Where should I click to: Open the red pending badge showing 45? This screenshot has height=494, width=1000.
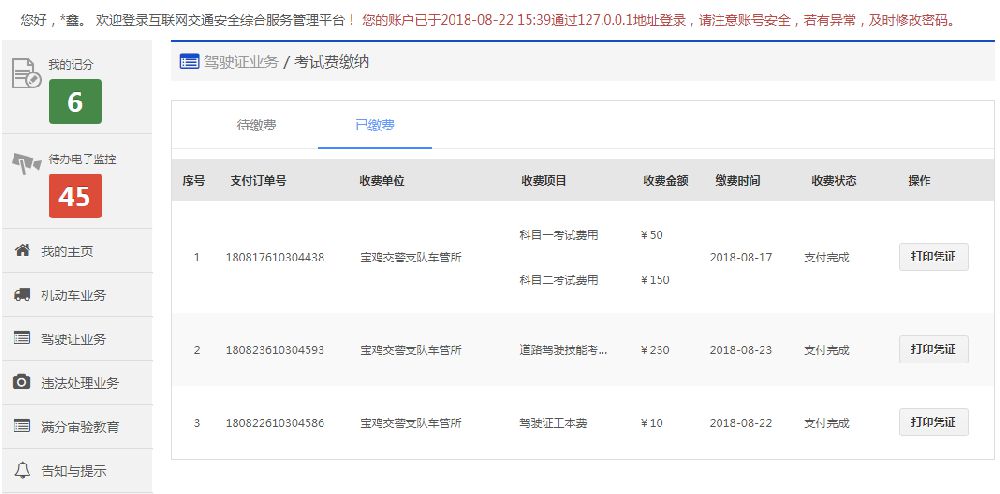[x=75, y=196]
